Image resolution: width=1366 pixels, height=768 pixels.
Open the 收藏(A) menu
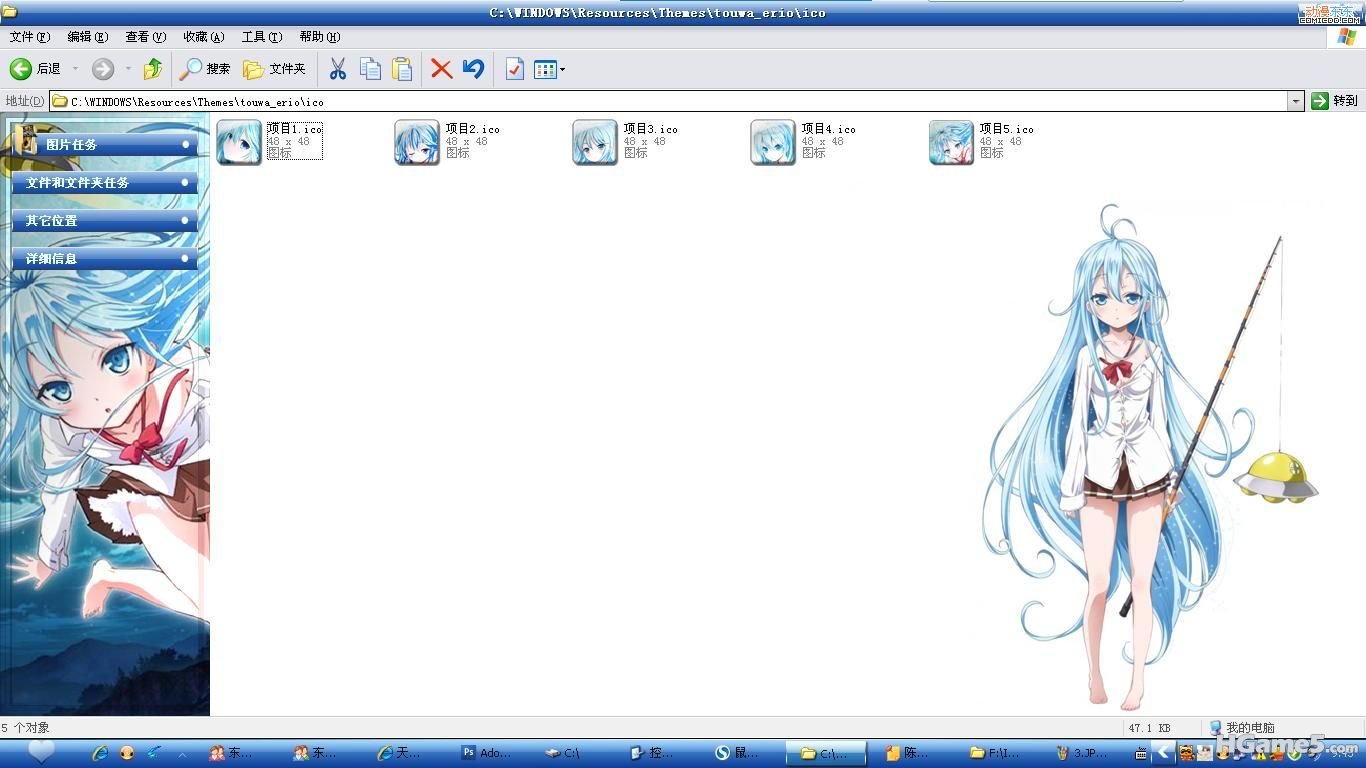click(x=203, y=37)
